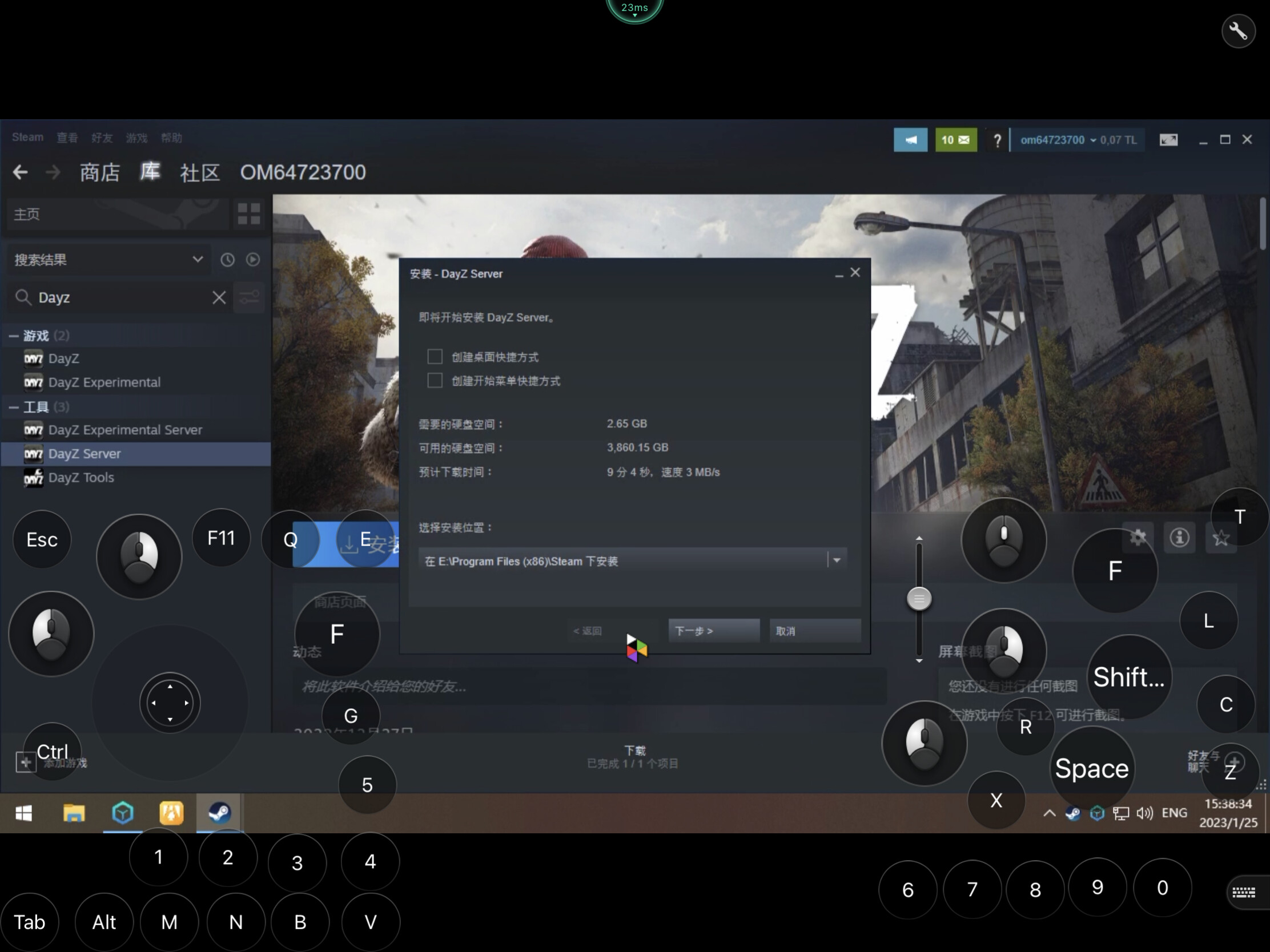Tap the virtual Tab key overlay
This screenshot has width=1270, height=952.
click(x=29, y=922)
